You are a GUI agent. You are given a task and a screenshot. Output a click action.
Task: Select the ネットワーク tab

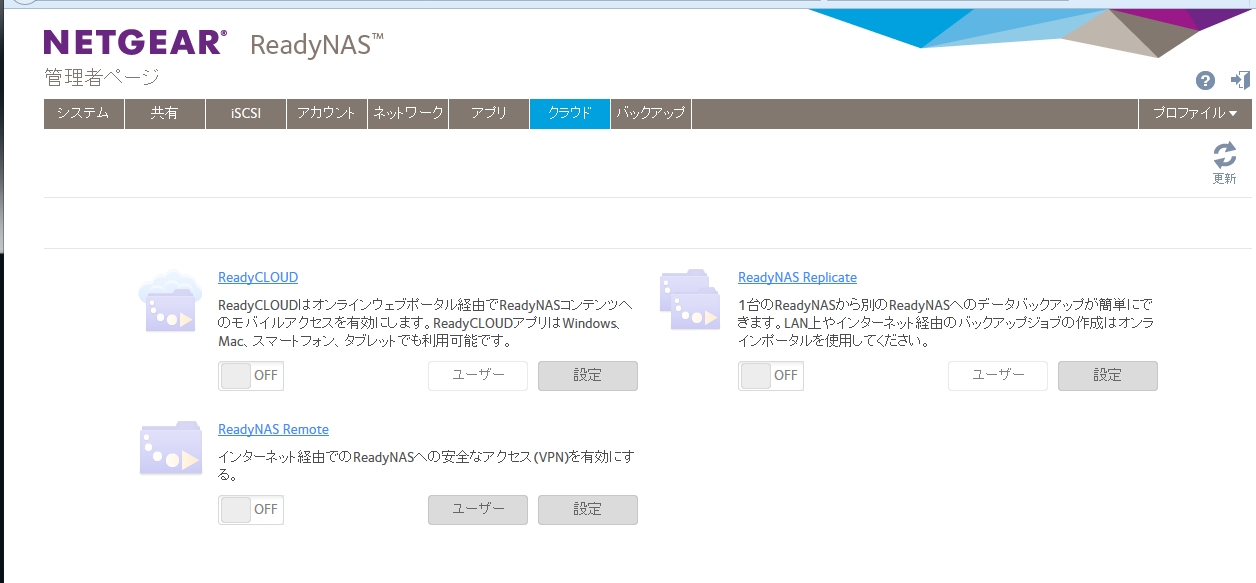pyautogui.click(x=408, y=114)
